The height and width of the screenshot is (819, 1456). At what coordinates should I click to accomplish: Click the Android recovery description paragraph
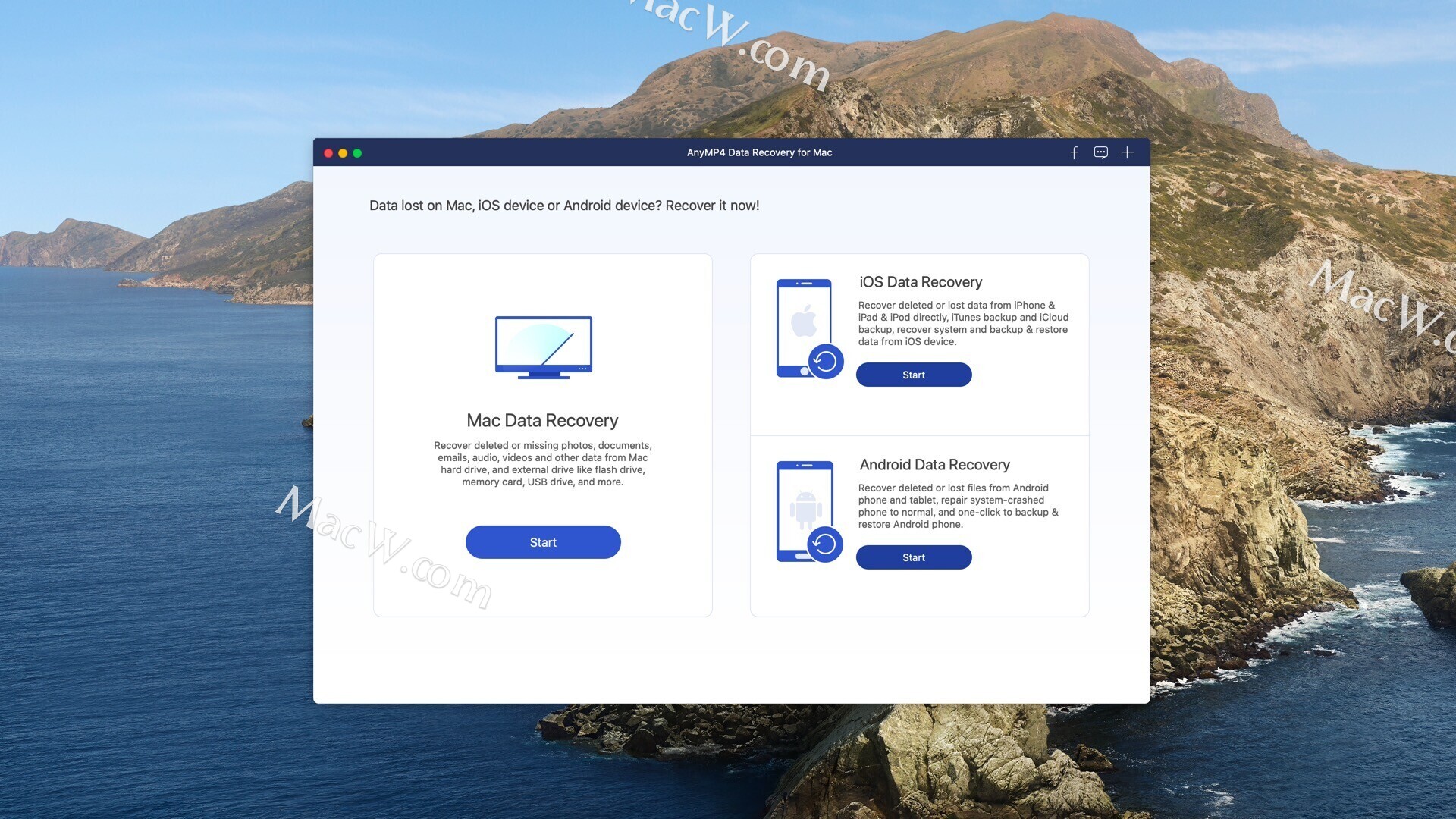click(x=958, y=506)
